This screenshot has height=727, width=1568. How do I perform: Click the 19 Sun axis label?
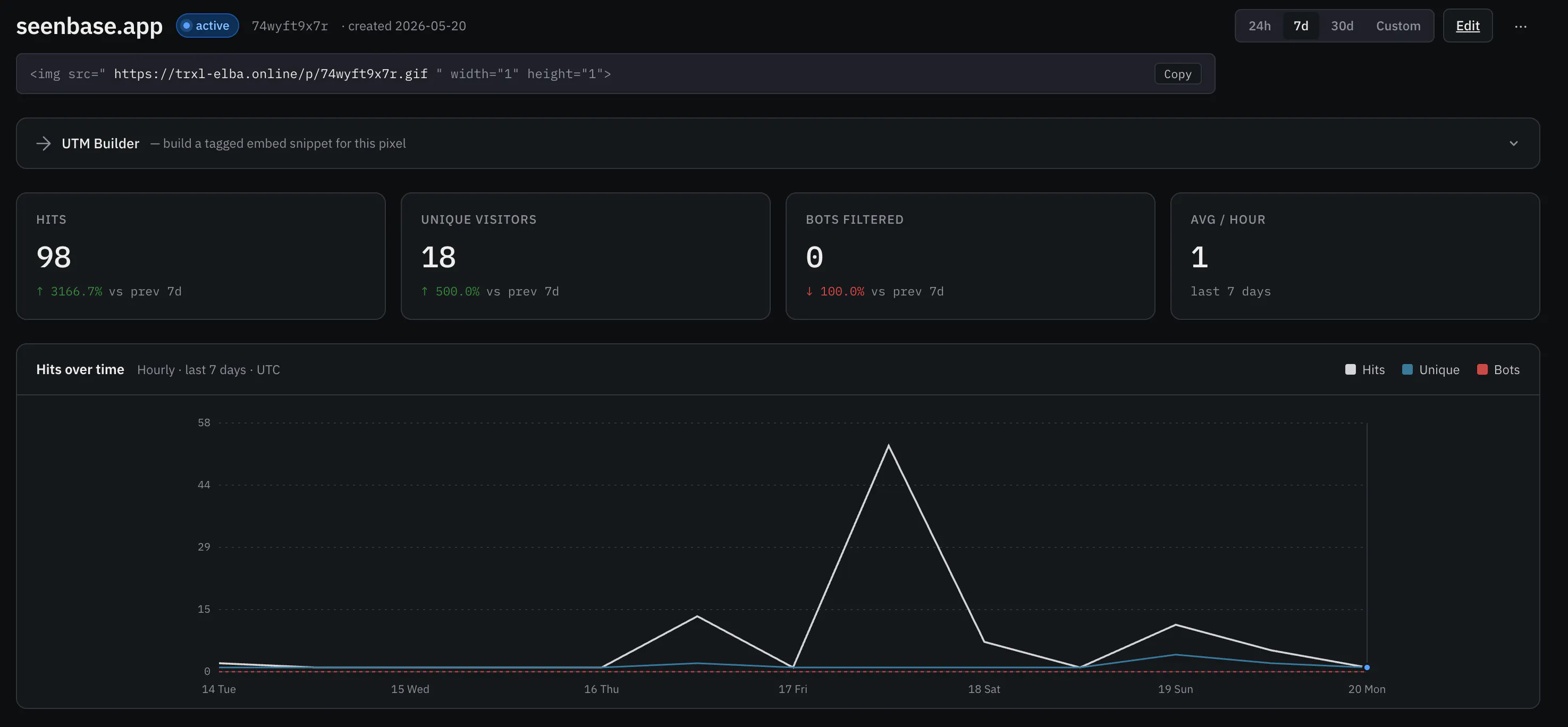click(1175, 689)
